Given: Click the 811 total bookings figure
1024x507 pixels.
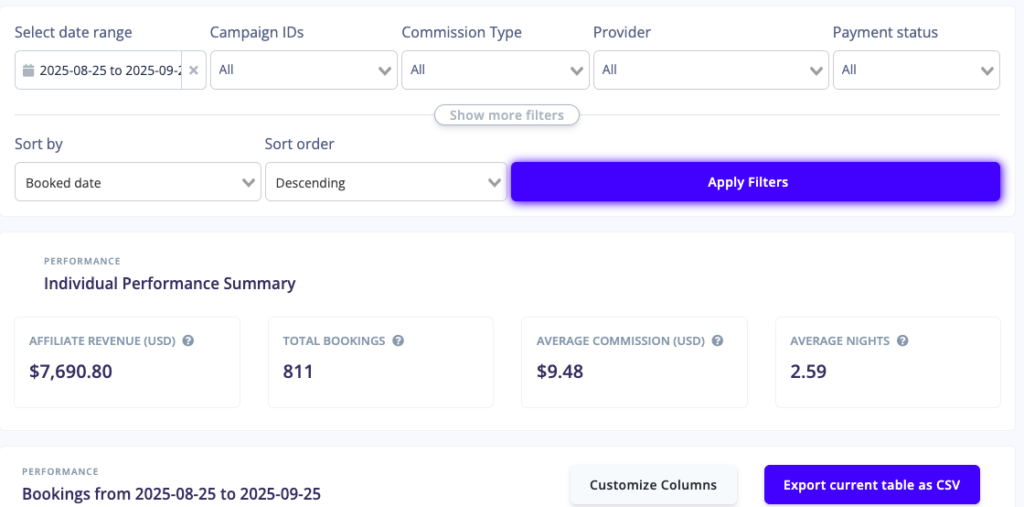Looking at the screenshot, I should click(298, 372).
